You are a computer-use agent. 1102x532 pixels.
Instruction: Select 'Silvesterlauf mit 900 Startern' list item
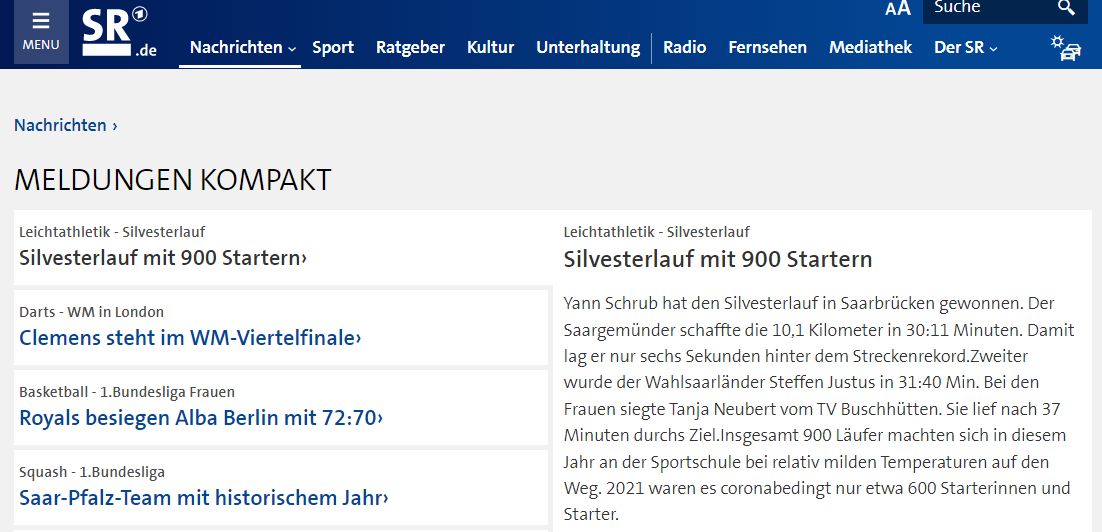tap(280, 247)
